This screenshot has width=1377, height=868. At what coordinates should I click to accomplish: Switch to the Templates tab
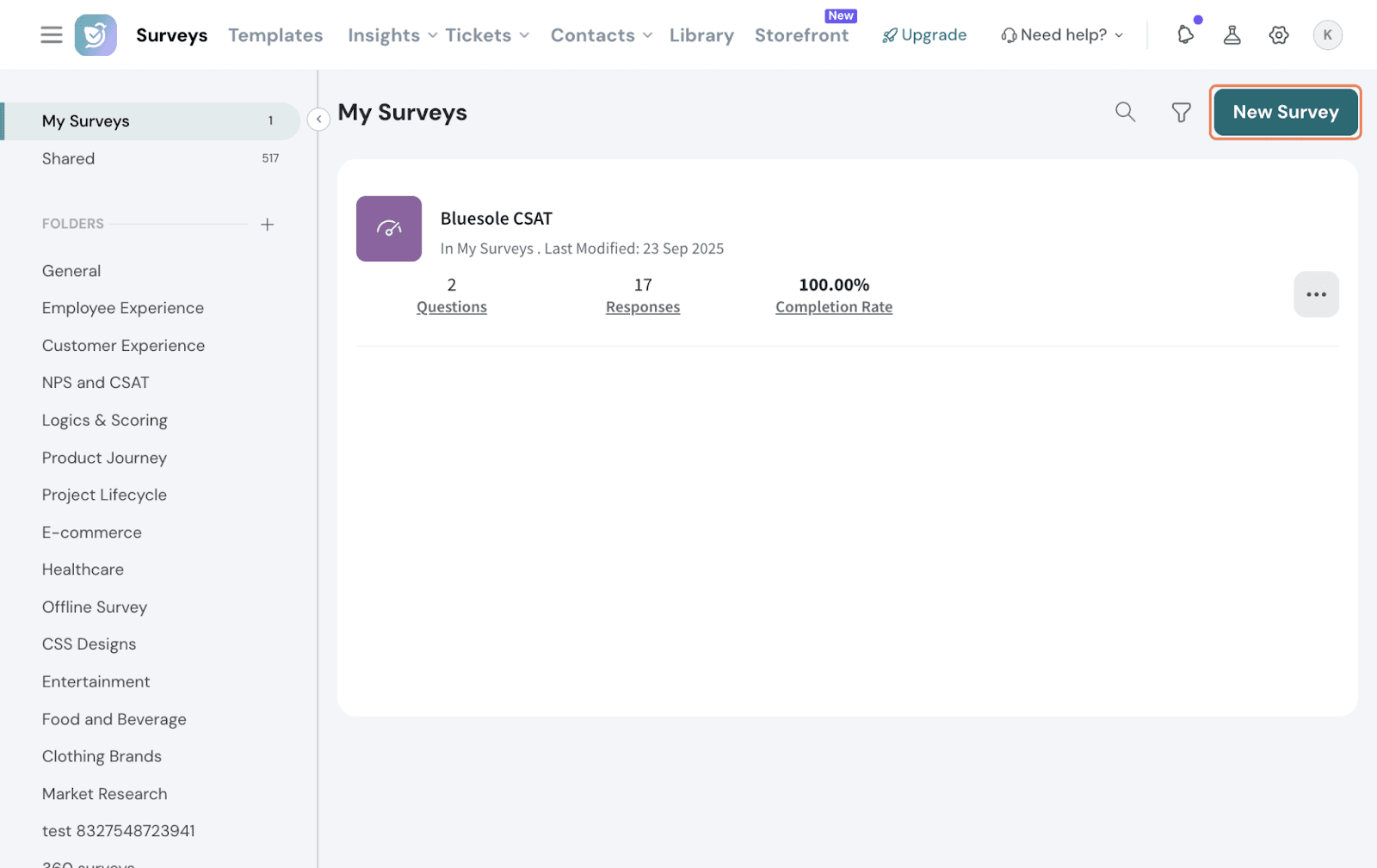click(x=275, y=35)
